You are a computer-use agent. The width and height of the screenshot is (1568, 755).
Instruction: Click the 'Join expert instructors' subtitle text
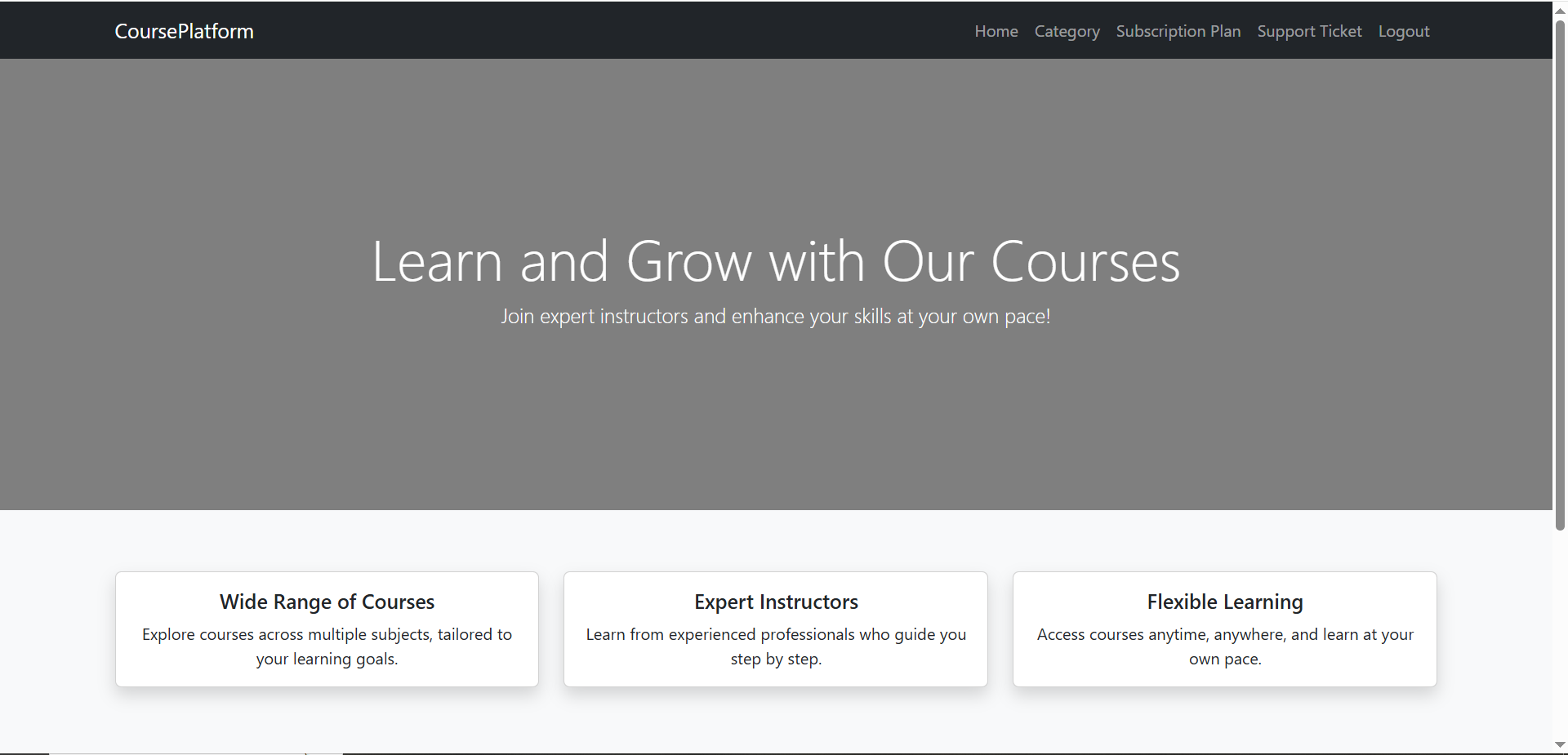click(776, 317)
